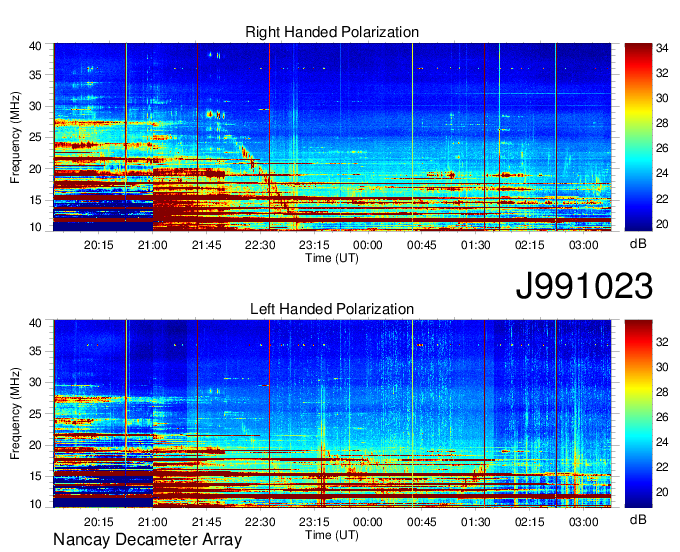Click Frequency (MHz) axis label of Left Handed plot

pos(15,414)
